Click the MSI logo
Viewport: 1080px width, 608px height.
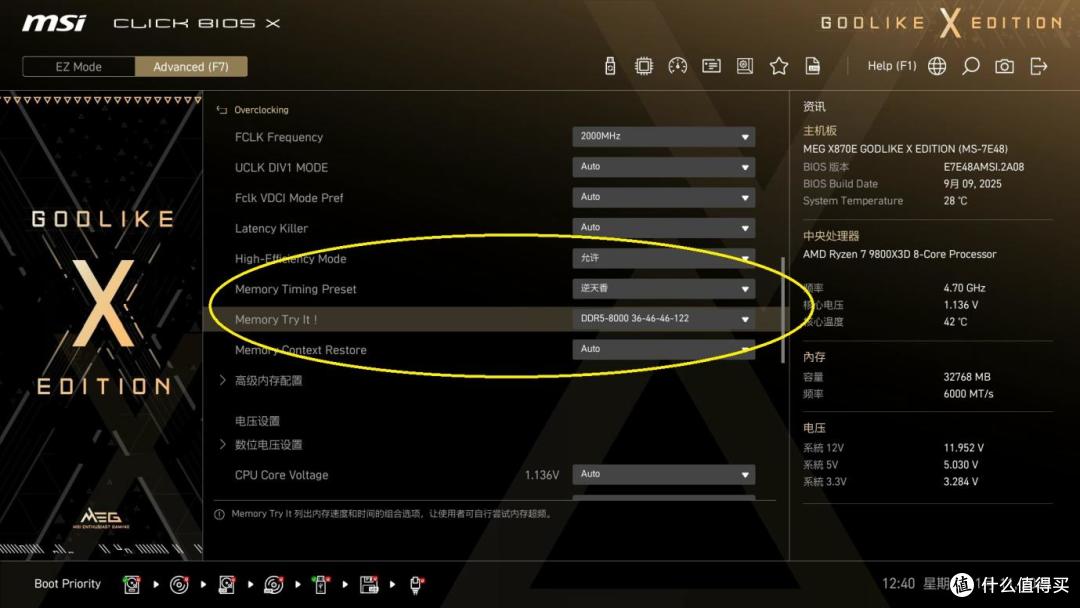tap(54, 23)
